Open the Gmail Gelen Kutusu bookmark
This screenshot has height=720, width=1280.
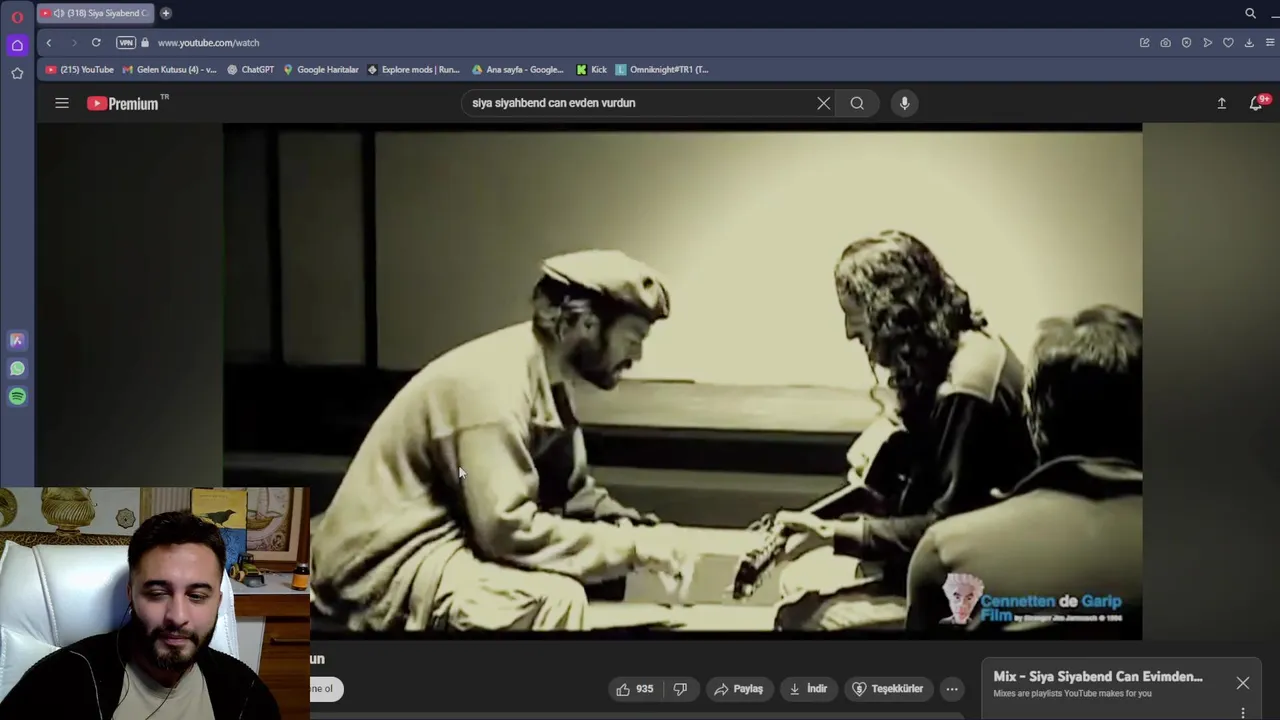pos(169,70)
